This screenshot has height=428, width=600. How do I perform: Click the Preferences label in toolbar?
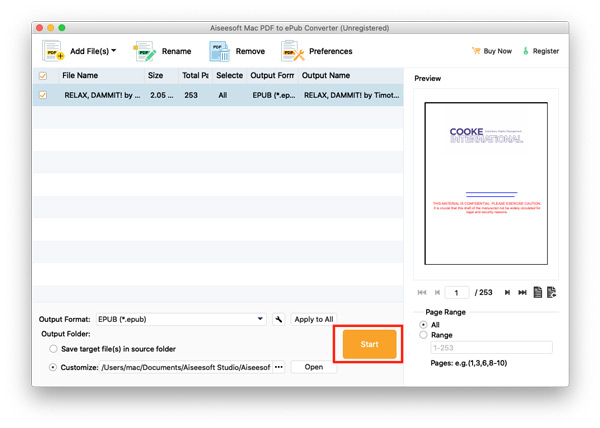pyautogui.click(x=331, y=51)
